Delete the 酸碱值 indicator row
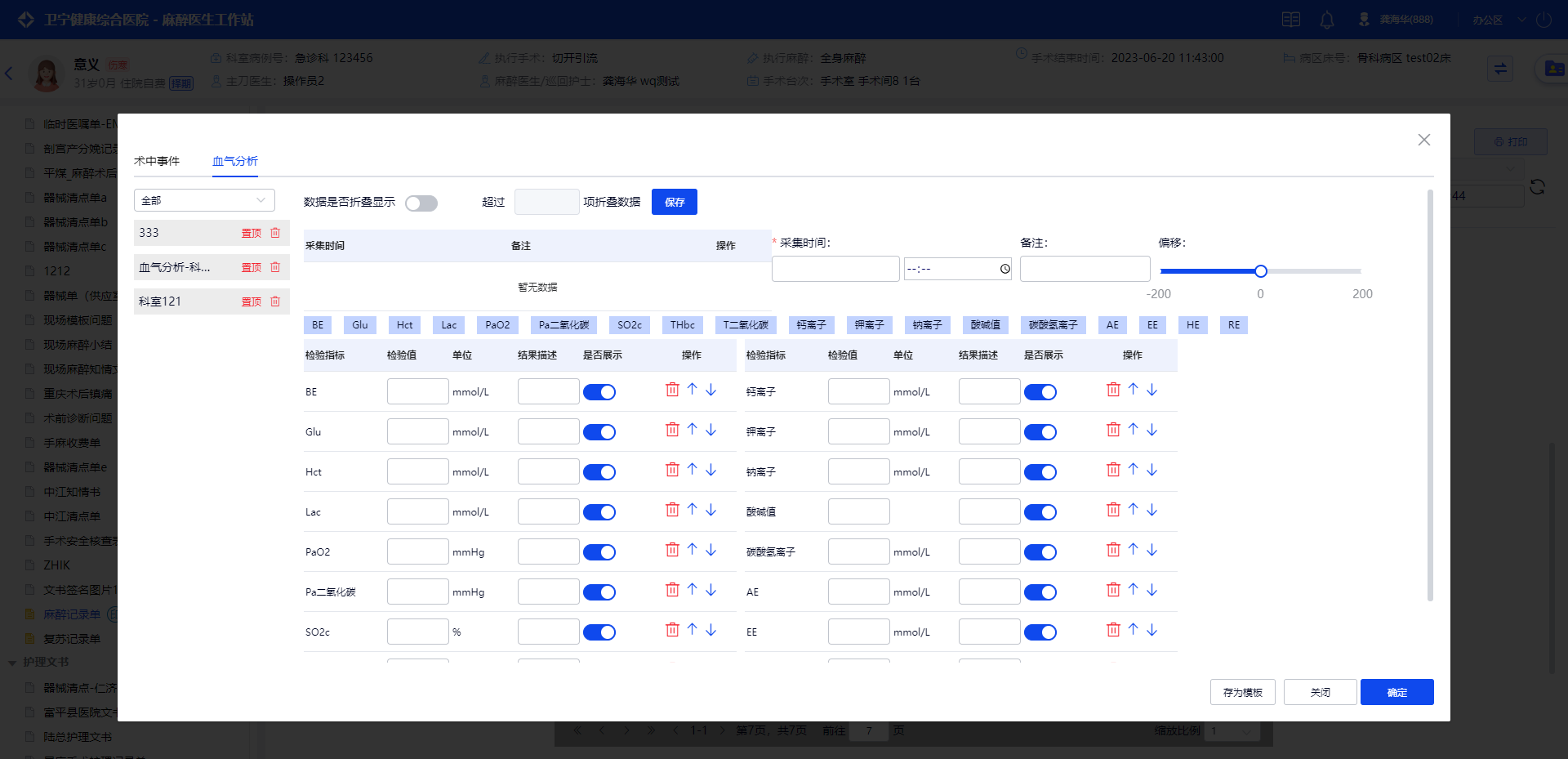This screenshot has height=759, width=1568. [x=1113, y=510]
